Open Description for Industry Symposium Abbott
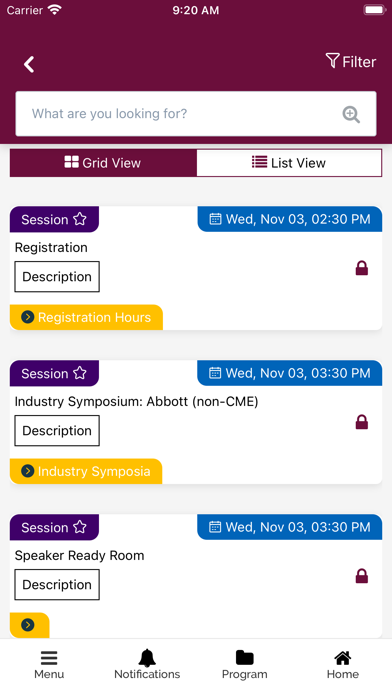Viewport: 392px width, 696px height. coord(57,431)
